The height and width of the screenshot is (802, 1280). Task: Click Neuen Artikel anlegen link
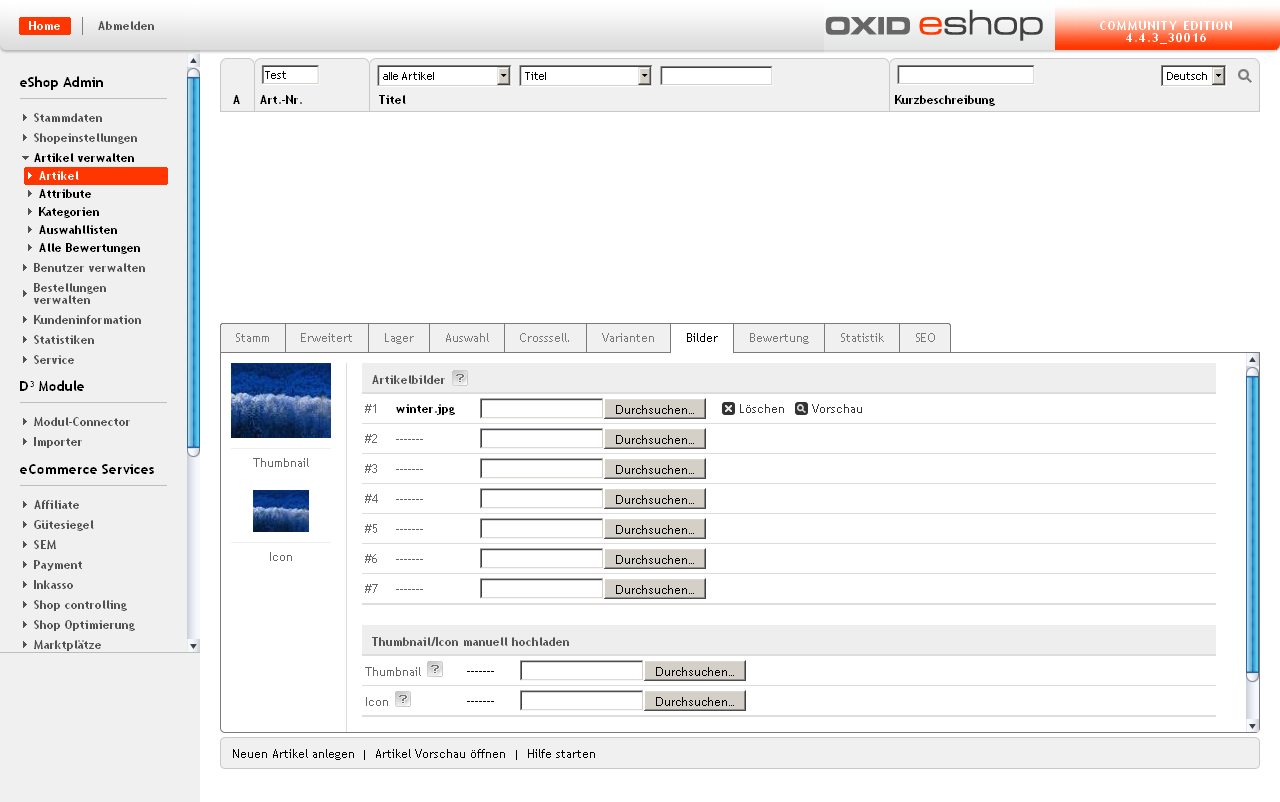[x=293, y=754]
